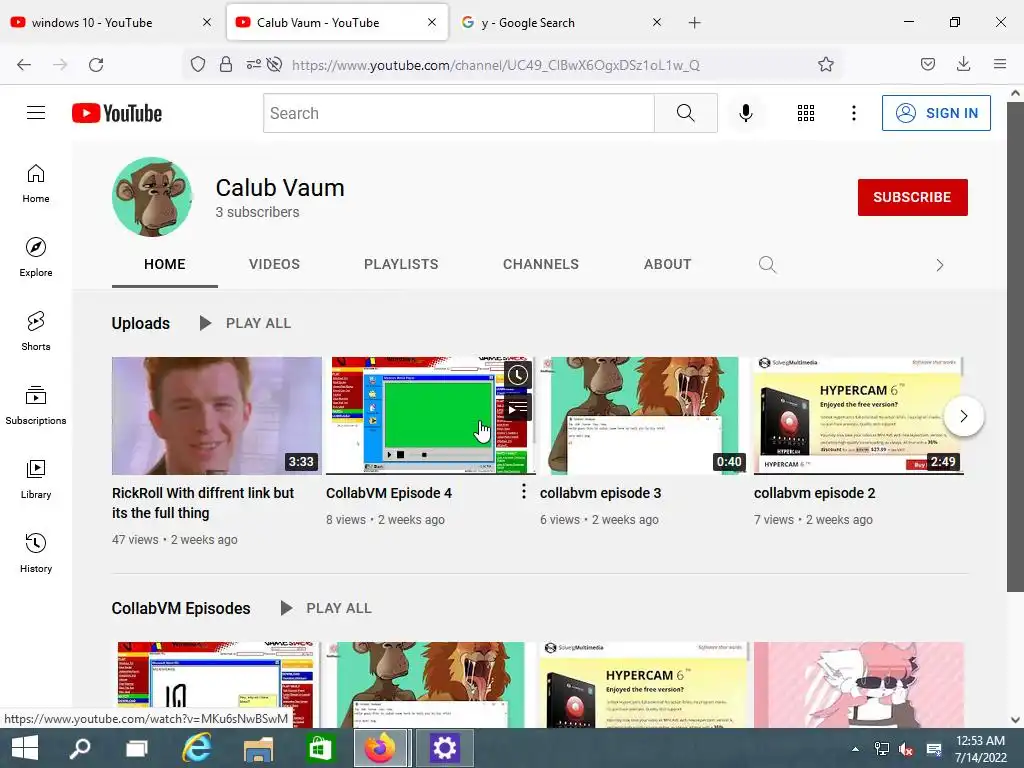Open RickRoll With diffrent link video title
The width and height of the screenshot is (1024, 768).
pos(203,503)
